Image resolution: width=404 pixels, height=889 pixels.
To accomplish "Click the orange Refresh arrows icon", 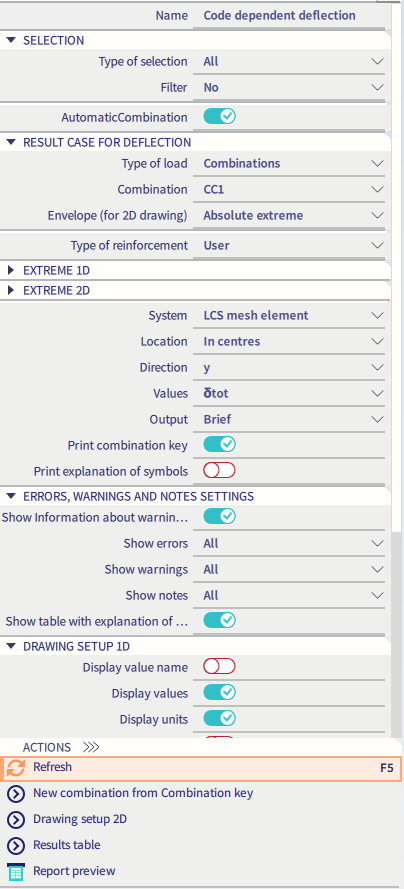I will 16,768.
